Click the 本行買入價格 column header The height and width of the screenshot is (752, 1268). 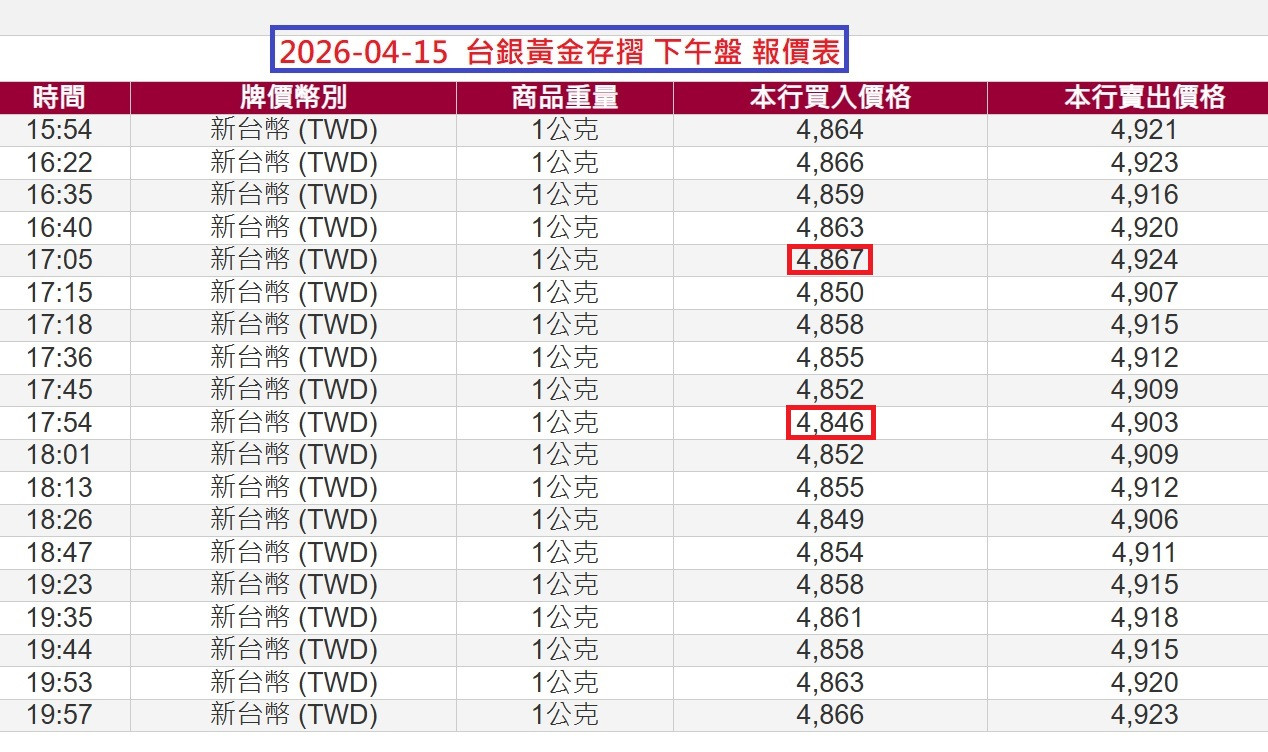830,97
